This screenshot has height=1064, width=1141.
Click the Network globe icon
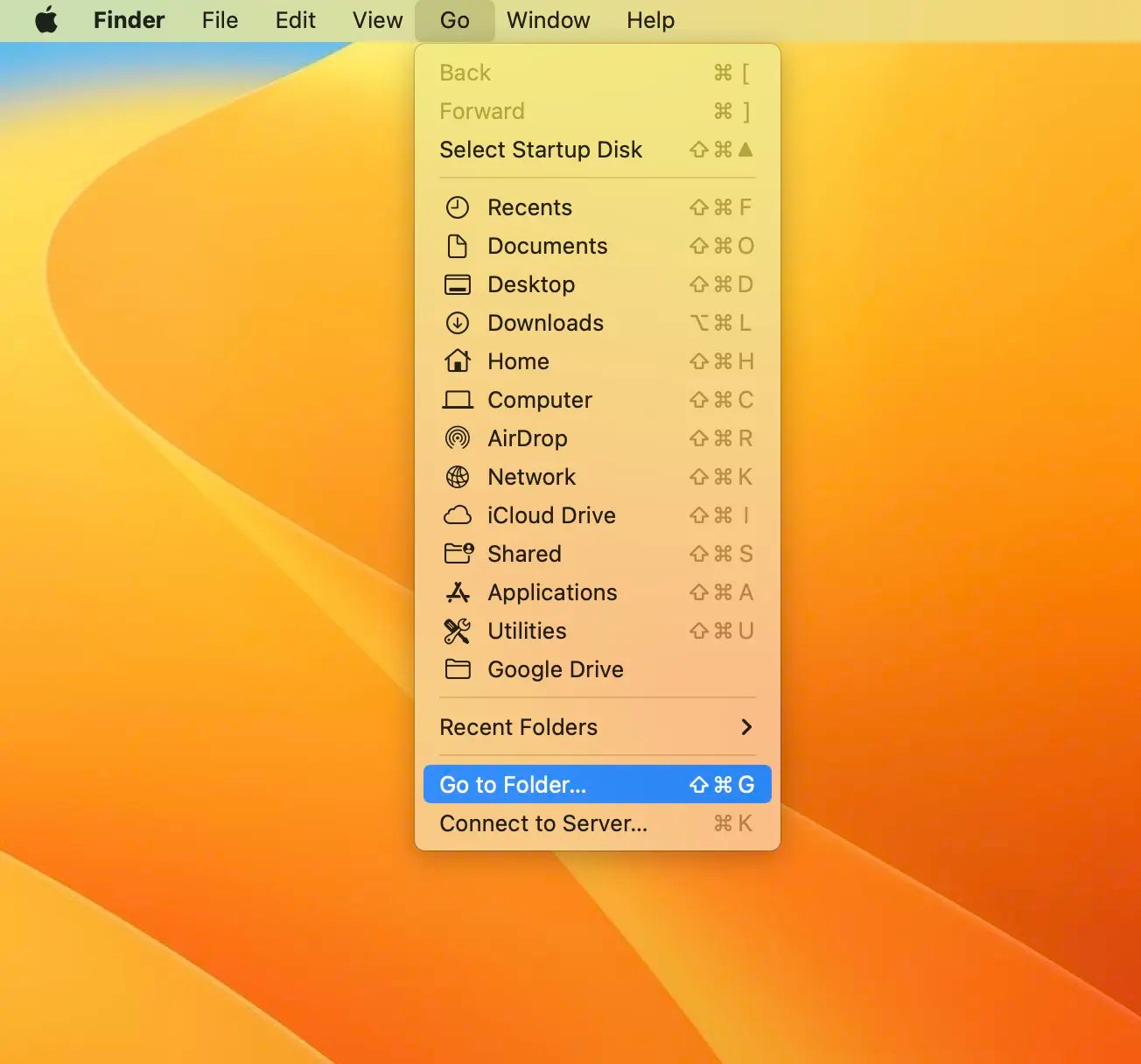point(457,477)
